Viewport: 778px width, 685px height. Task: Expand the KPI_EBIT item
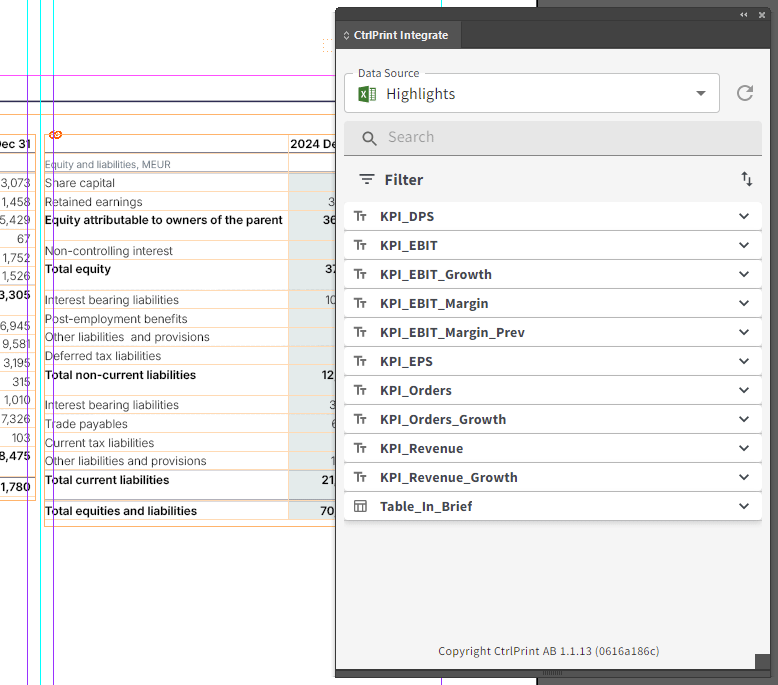[x=743, y=245]
